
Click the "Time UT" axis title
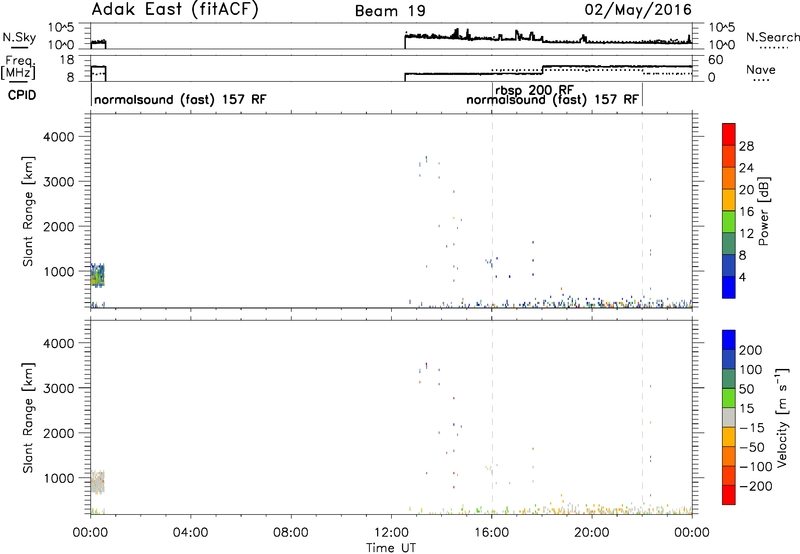click(x=391, y=548)
